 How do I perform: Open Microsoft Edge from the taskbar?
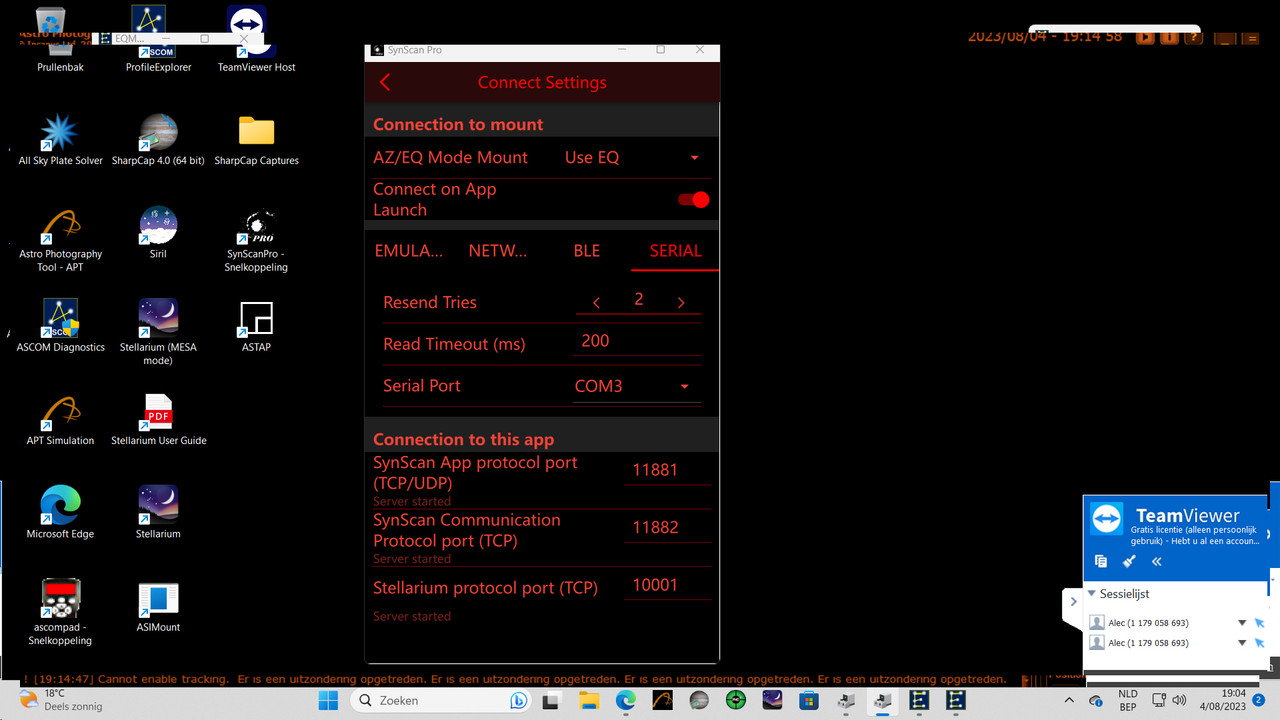[625, 700]
